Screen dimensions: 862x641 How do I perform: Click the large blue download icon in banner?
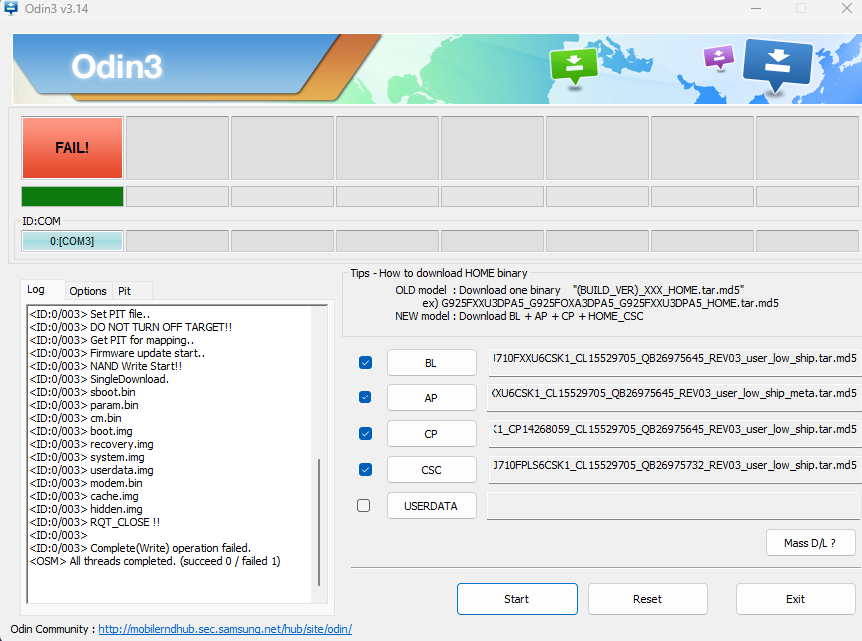coord(777,64)
